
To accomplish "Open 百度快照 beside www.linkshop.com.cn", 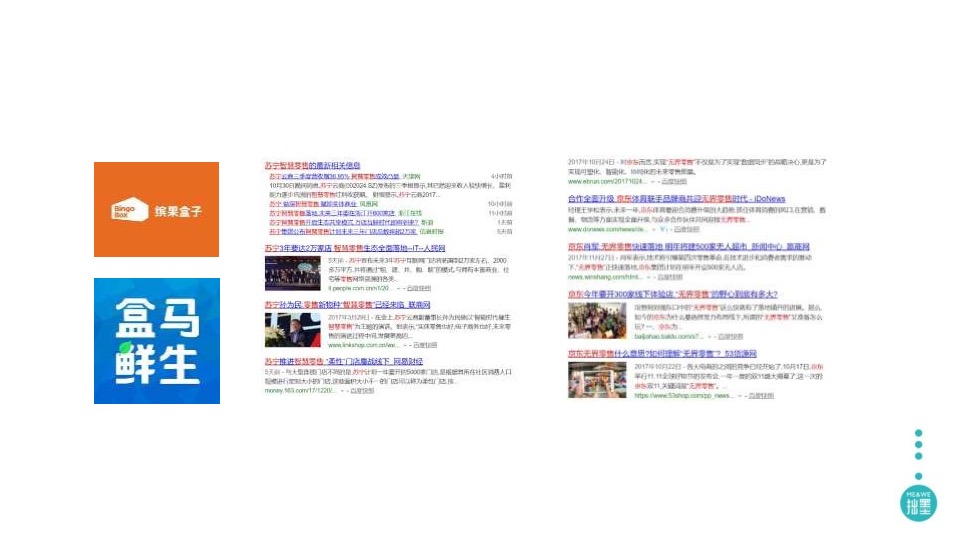I will click(x=425, y=345).
